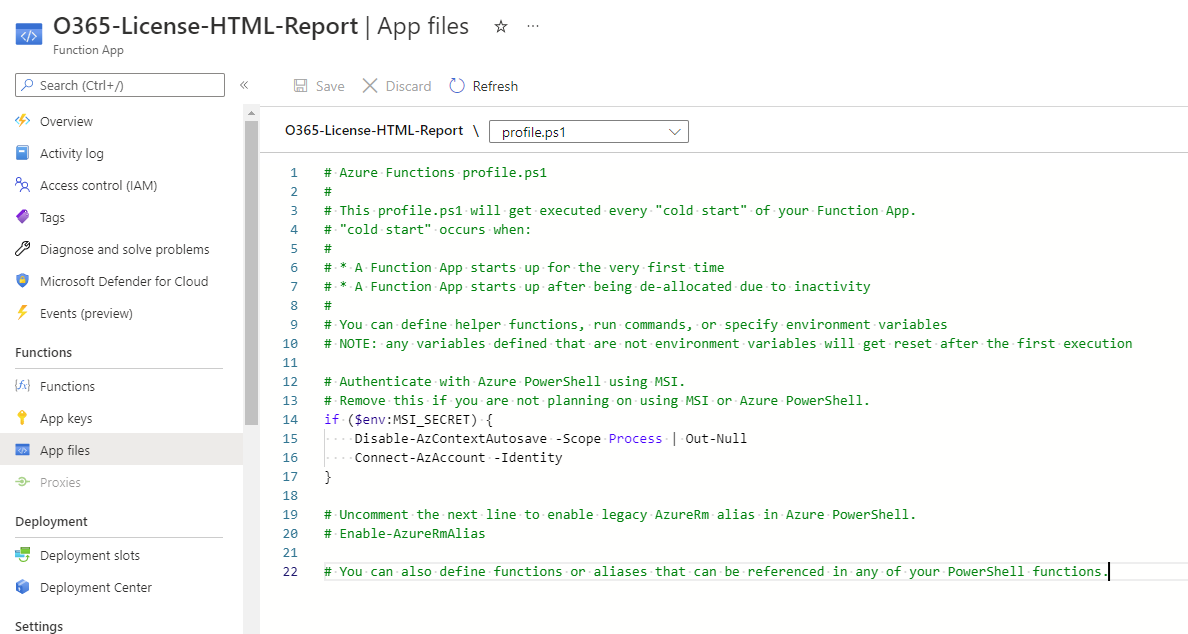Click the Refresh button label
The height and width of the screenshot is (634, 1188).
[496, 86]
